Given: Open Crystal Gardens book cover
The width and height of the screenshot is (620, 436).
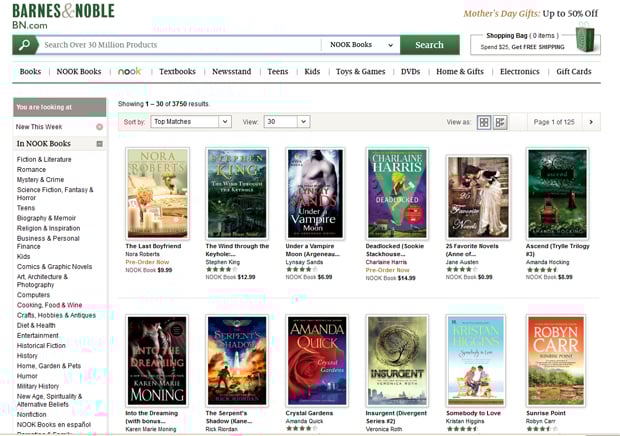Looking at the screenshot, I should coord(317,361).
